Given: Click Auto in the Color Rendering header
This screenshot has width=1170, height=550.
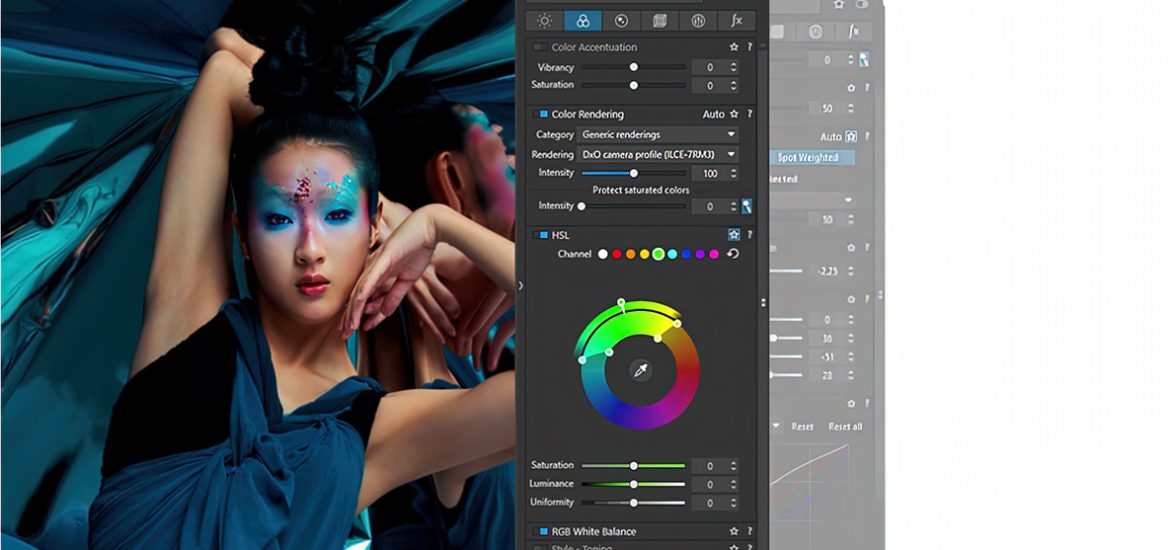Looking at the screenshot, I should click(x=713, y=114).
